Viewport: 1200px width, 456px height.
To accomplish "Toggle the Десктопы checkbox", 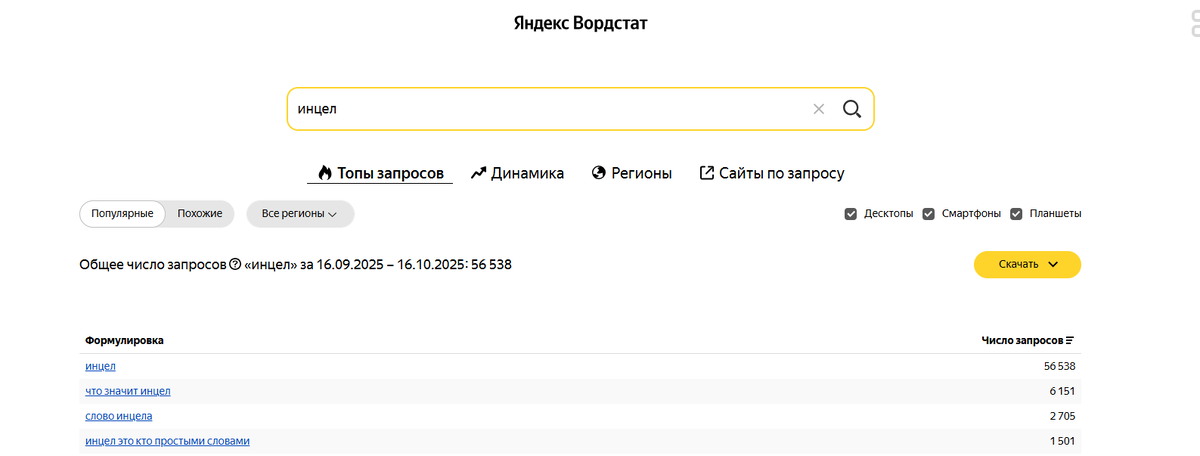I will pos(851,214).
